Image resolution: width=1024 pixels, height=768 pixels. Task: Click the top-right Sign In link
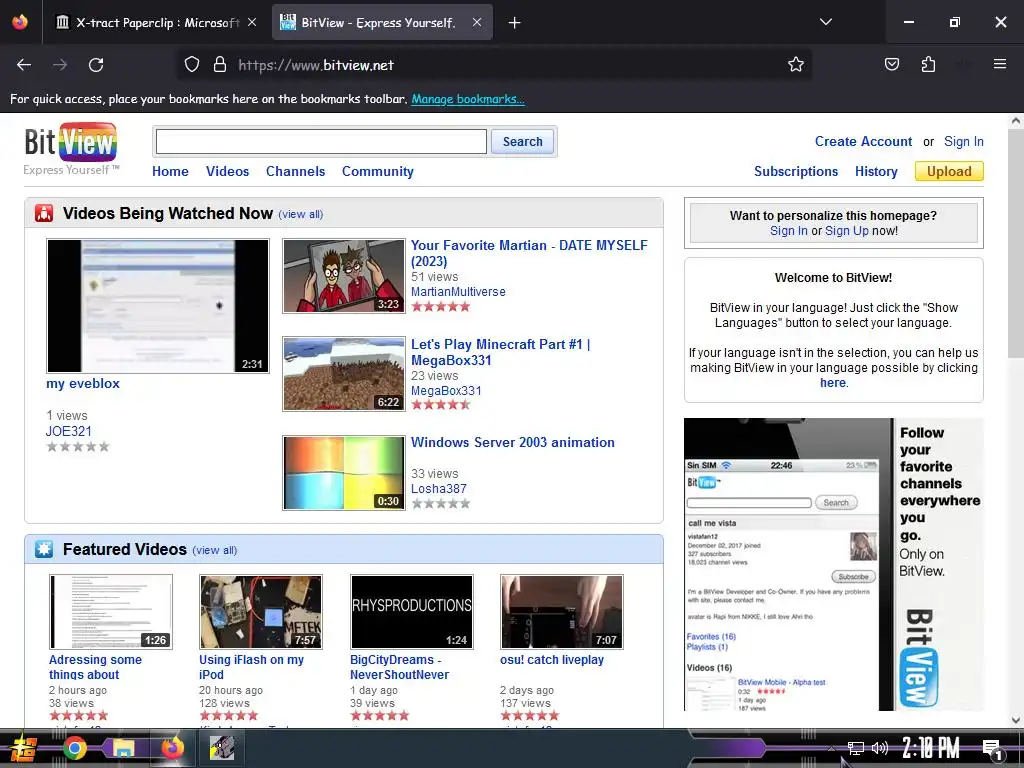point(963,142)
